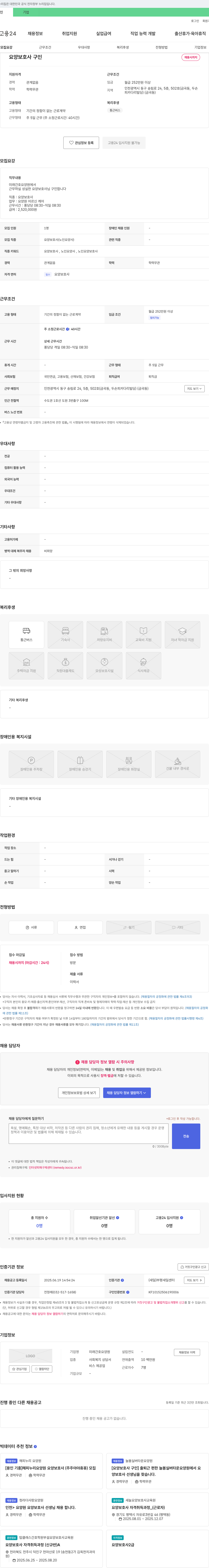The width and height of the screenshot is (209, 1568).
Task: Click info icon beside 인증기관 label
Action: [x=122, y=1280]
